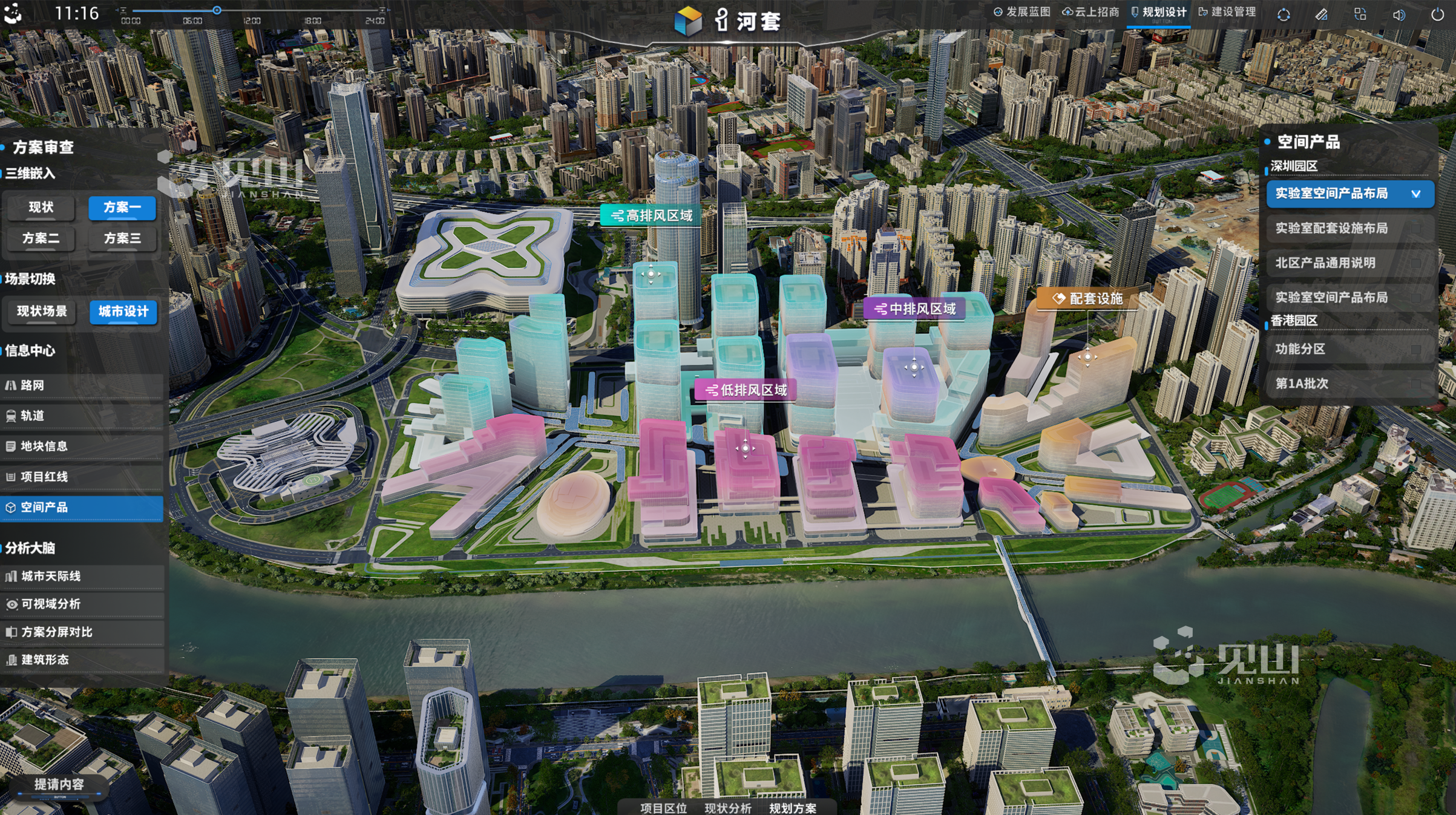Click the layout switch squares icon
Screen dimensions: 1456x815
[x=1360, y=15]
